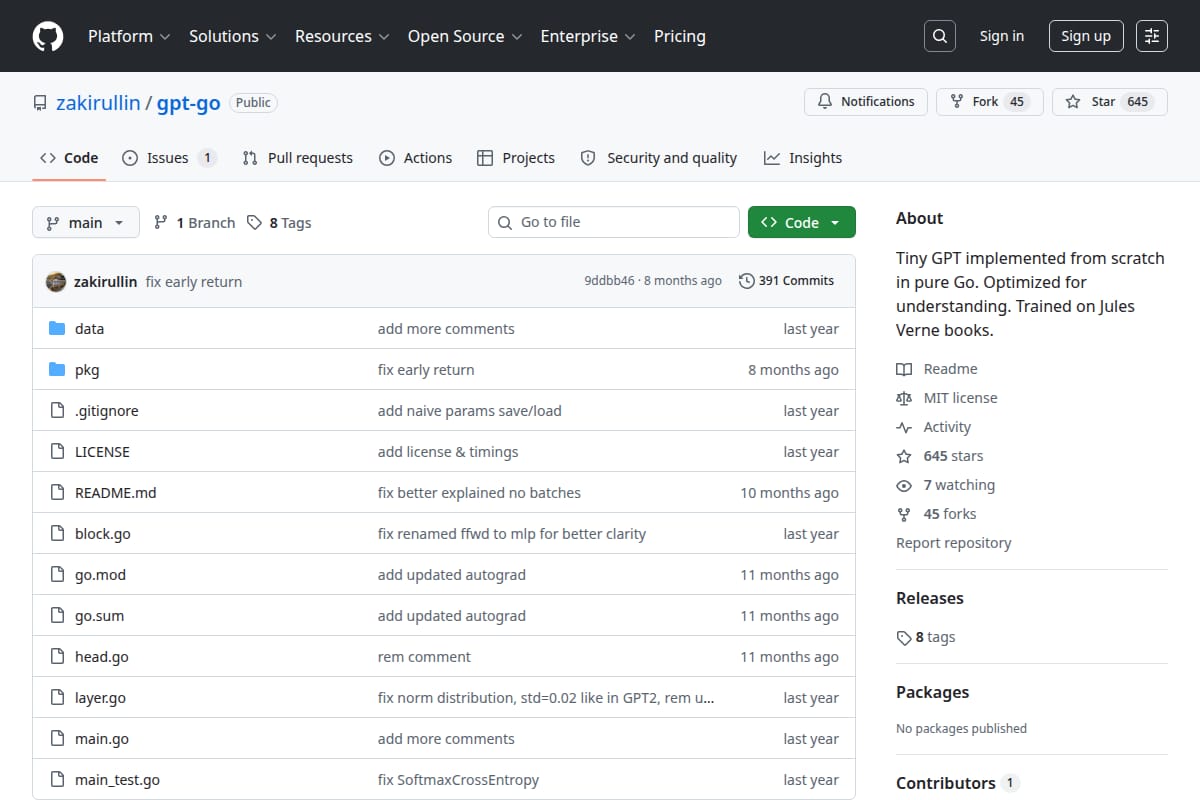Open 'fix early return' commit in header bar
Image resolution: width=1200 pixels, height=800 pixels.
coord(194,282)
